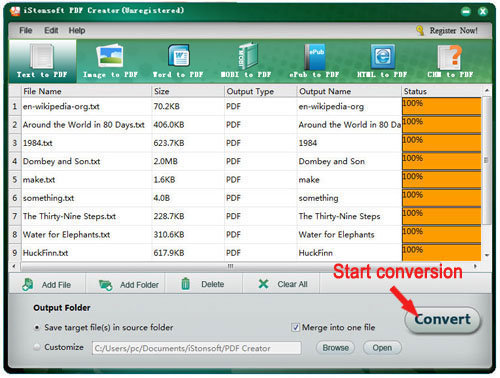500x378 pixels.
Task: Select file HuckFinn.txt
Action: point(45,253)
